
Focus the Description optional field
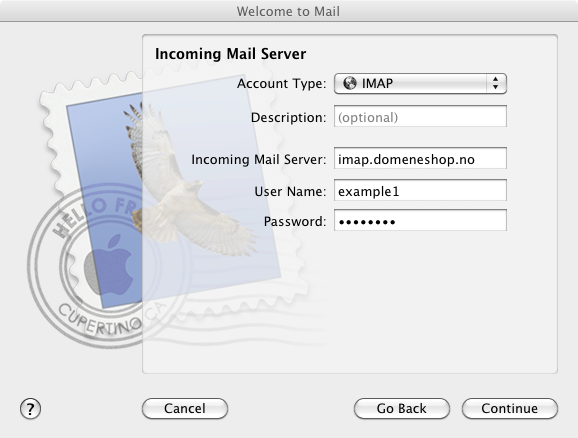(420, 117)
